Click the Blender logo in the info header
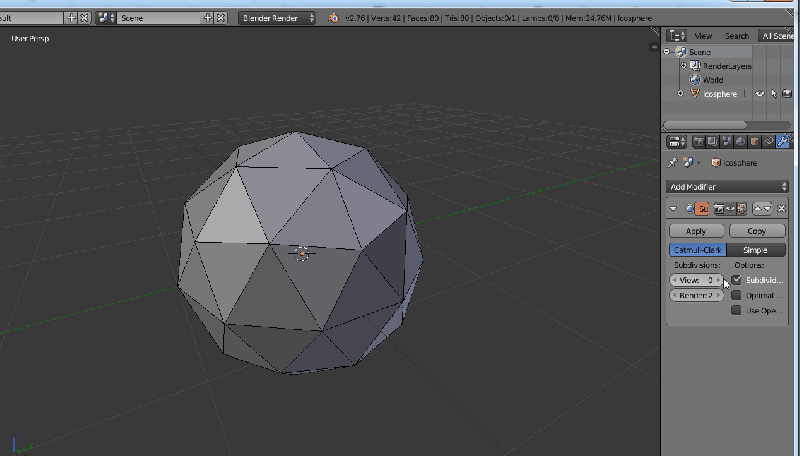The width and height of the screenshot is (800, 456). [333, 18]
